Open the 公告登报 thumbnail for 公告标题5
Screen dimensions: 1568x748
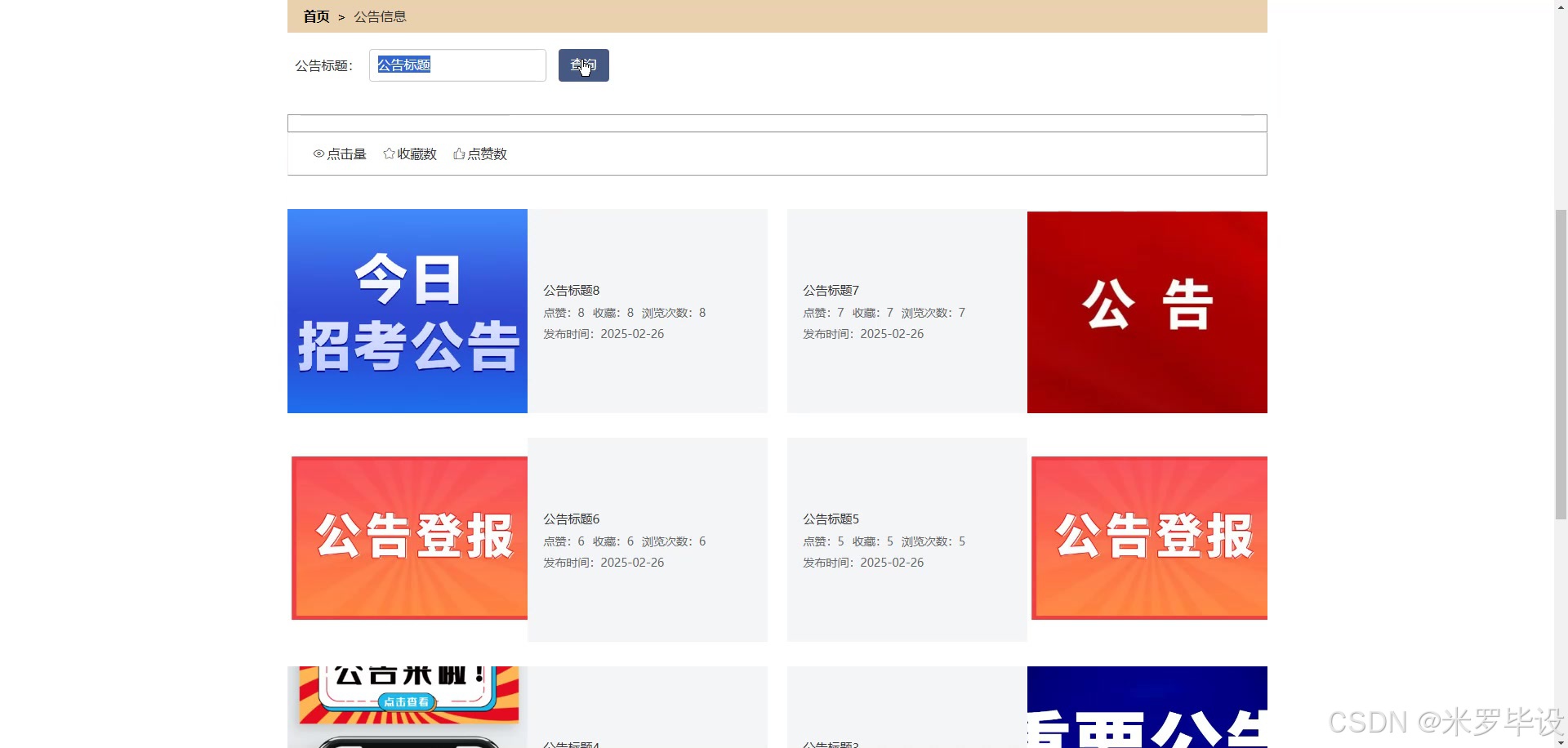1149,538
